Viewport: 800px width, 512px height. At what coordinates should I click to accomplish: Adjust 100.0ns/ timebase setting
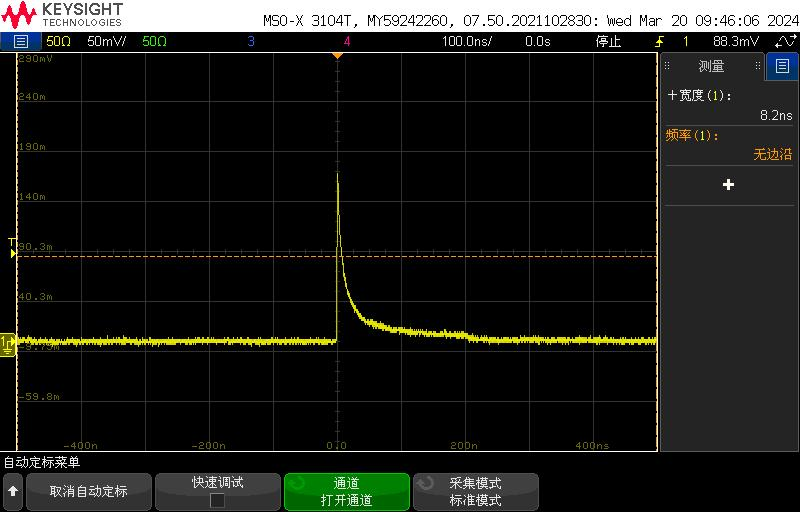pyautogui.click(x=467, y=41)
